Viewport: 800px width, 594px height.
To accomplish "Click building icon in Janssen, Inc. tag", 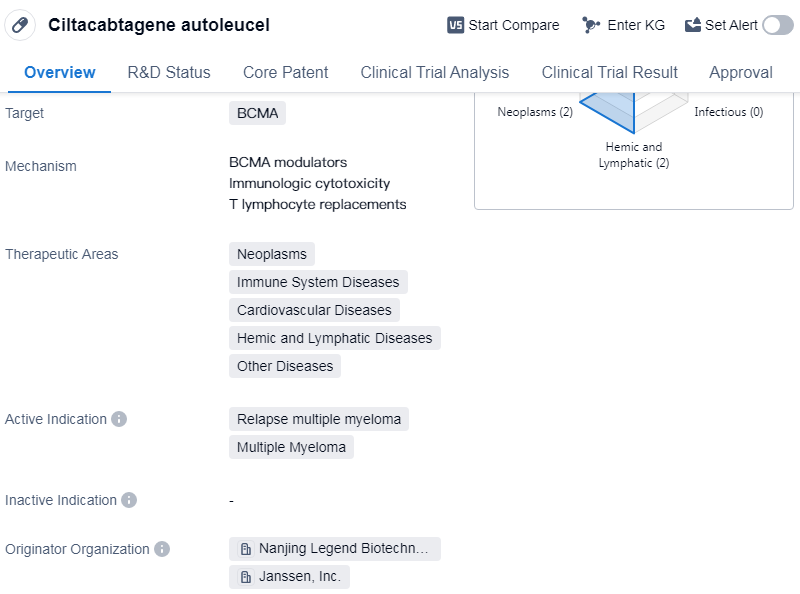I will [x=245, y=577].
